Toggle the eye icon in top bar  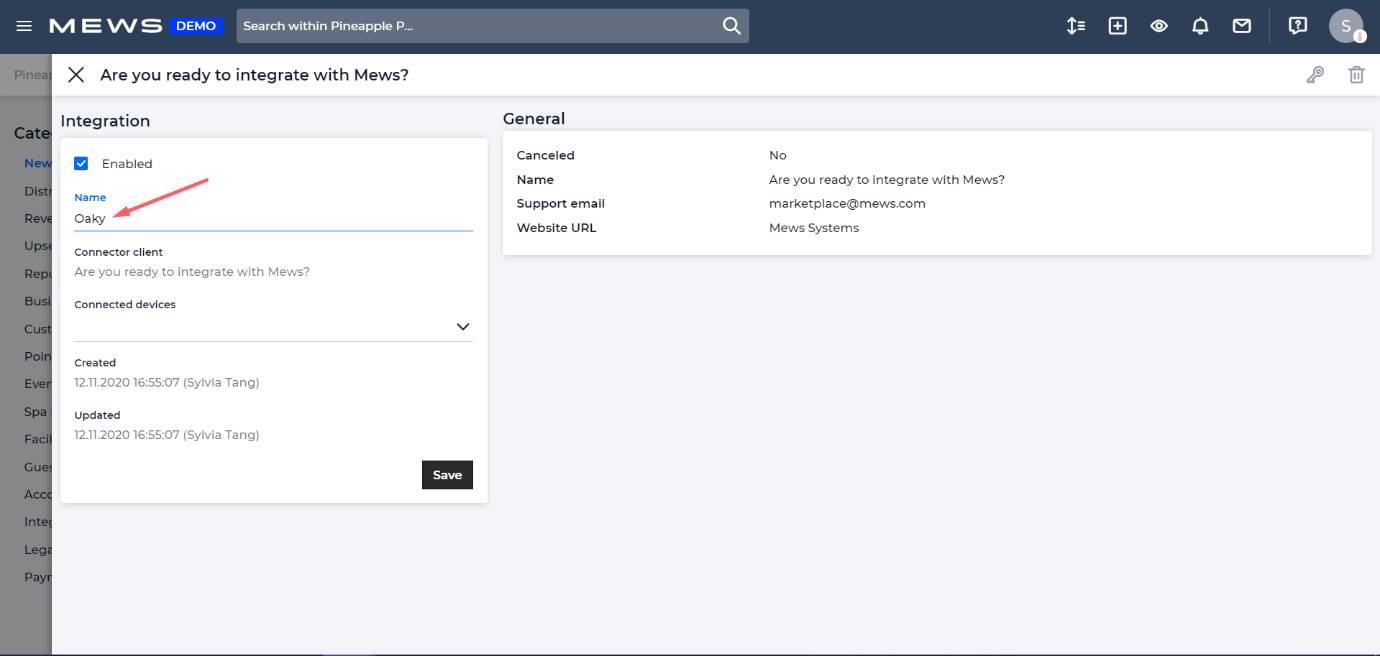pos(1159,26)
